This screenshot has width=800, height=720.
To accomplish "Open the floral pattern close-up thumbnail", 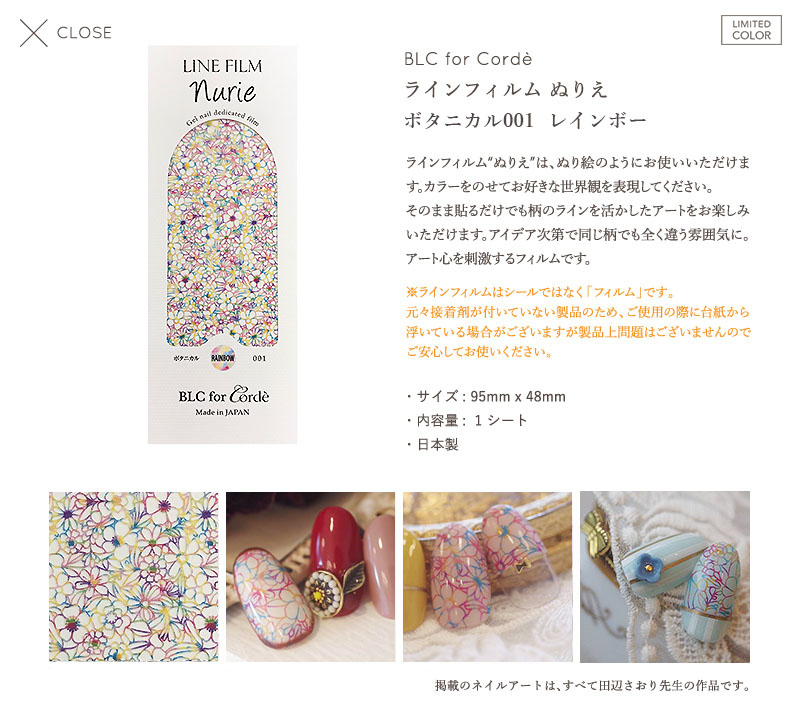I will (134, 577).
